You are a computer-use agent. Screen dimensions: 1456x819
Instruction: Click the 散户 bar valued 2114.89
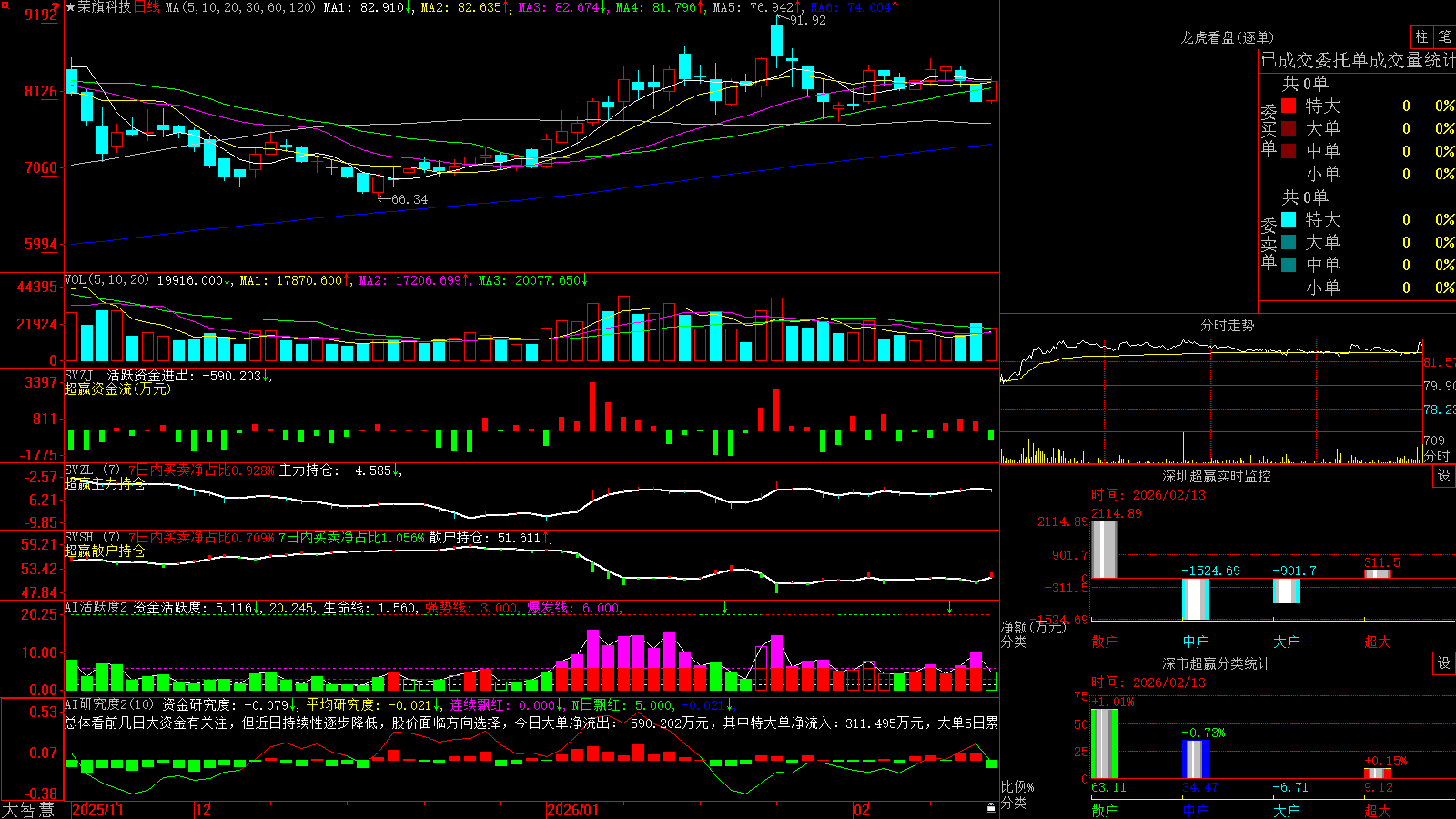1105,549
